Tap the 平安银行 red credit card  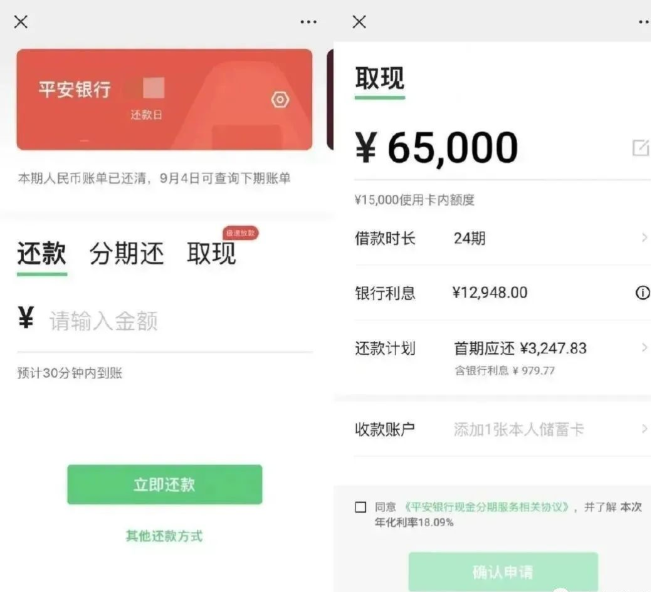tap(164, 100)
